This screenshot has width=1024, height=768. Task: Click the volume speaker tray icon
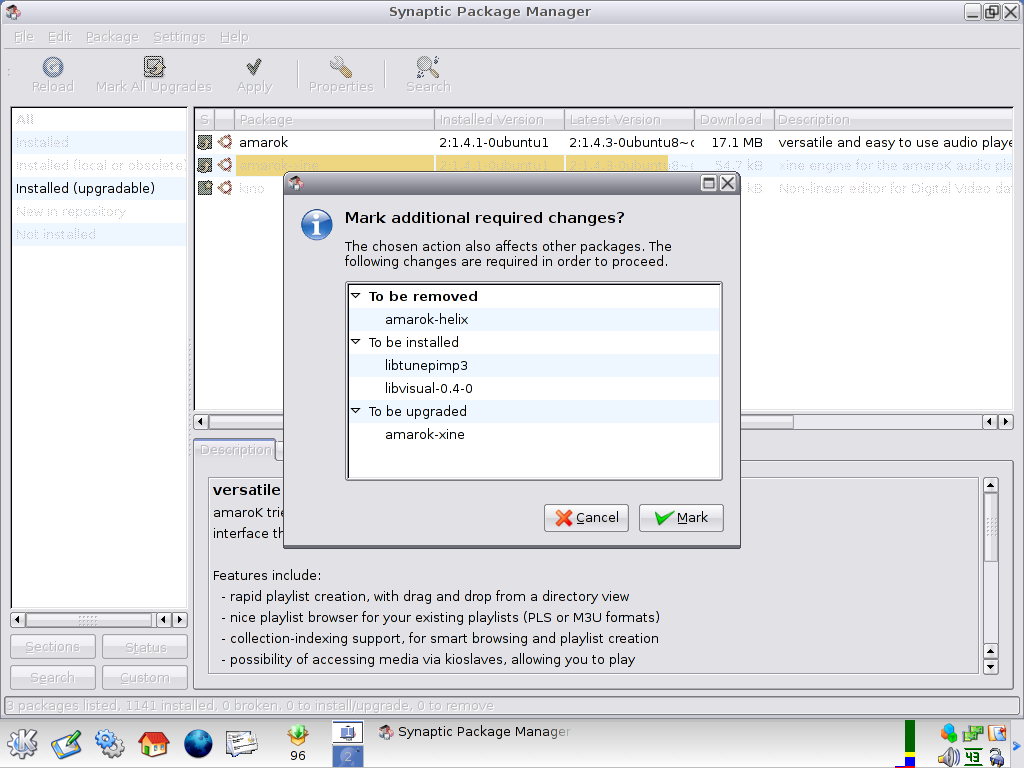click(948, 757)
